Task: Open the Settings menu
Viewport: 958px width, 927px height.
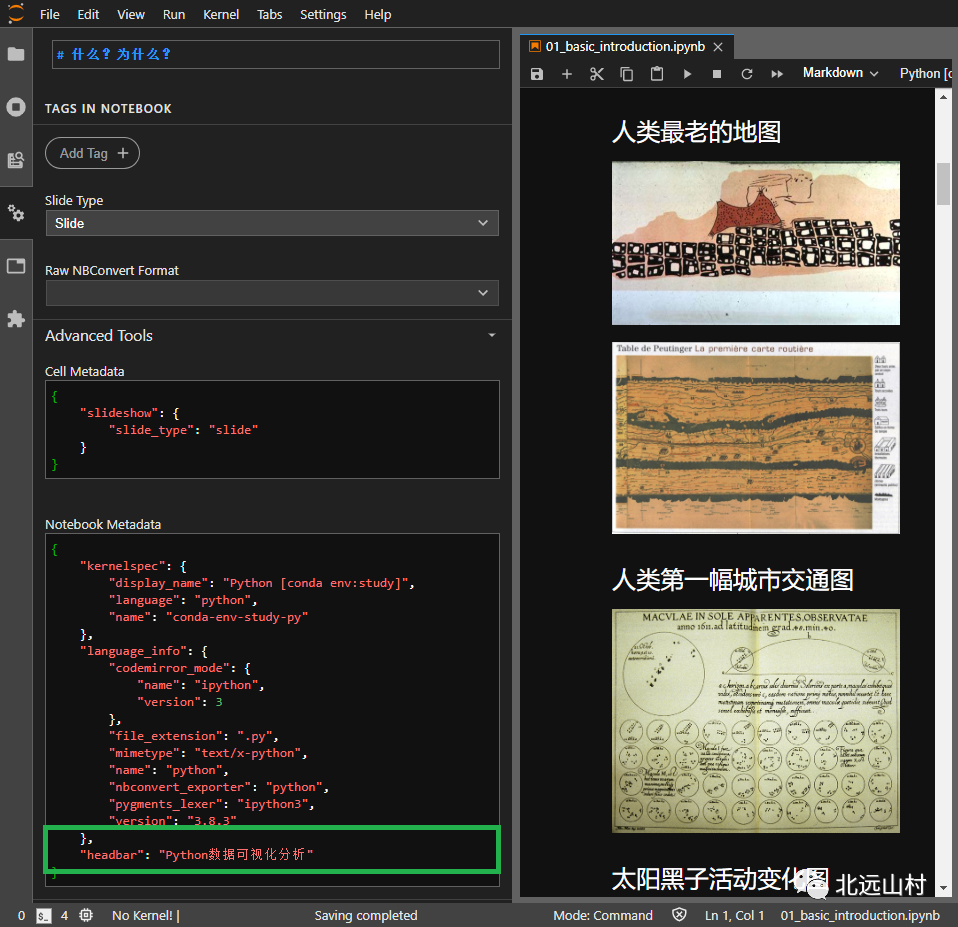Action: pyautogui.click(x=323, y=14)
